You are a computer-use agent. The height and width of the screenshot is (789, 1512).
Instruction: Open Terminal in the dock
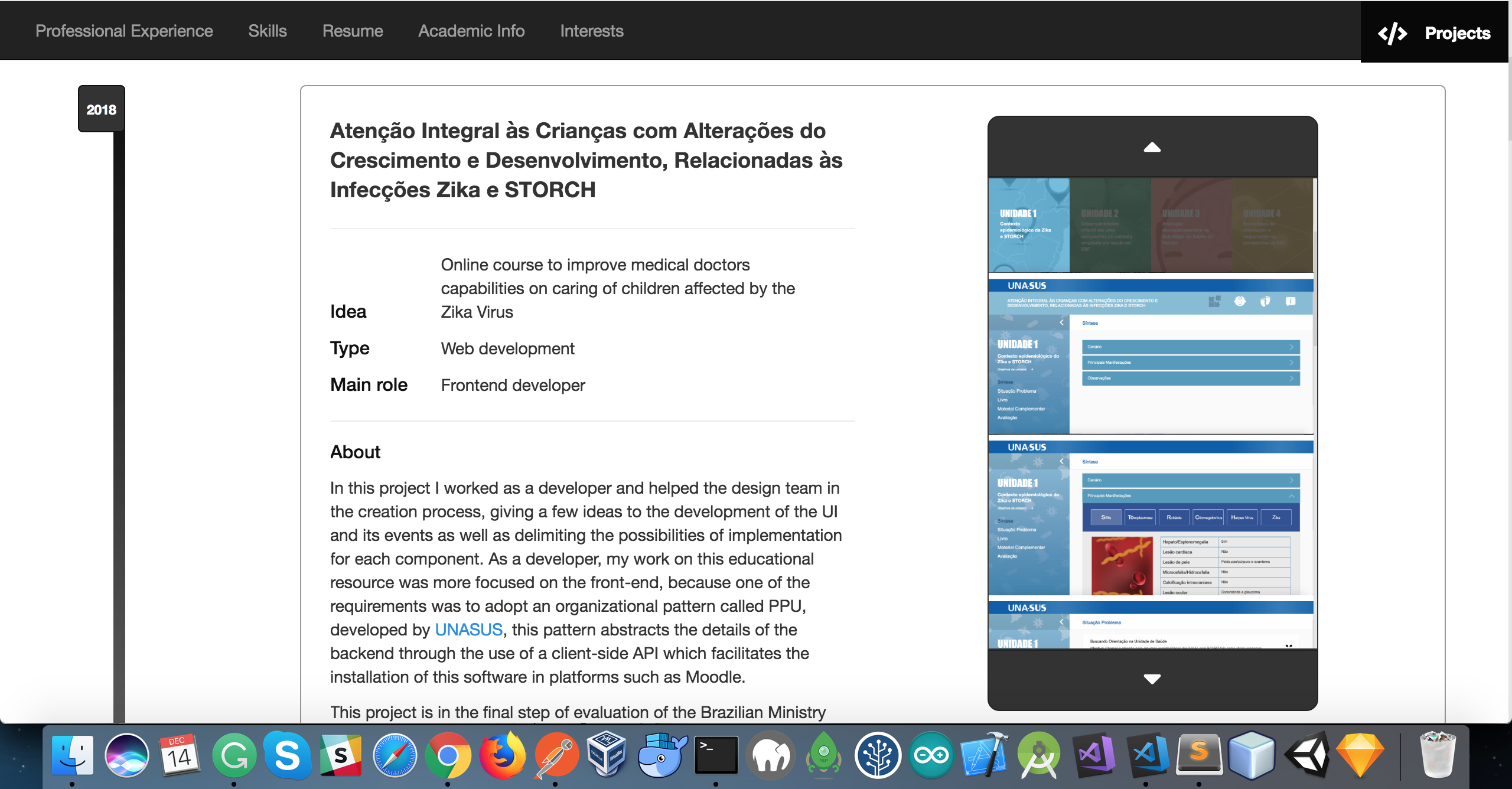[715, 755]
